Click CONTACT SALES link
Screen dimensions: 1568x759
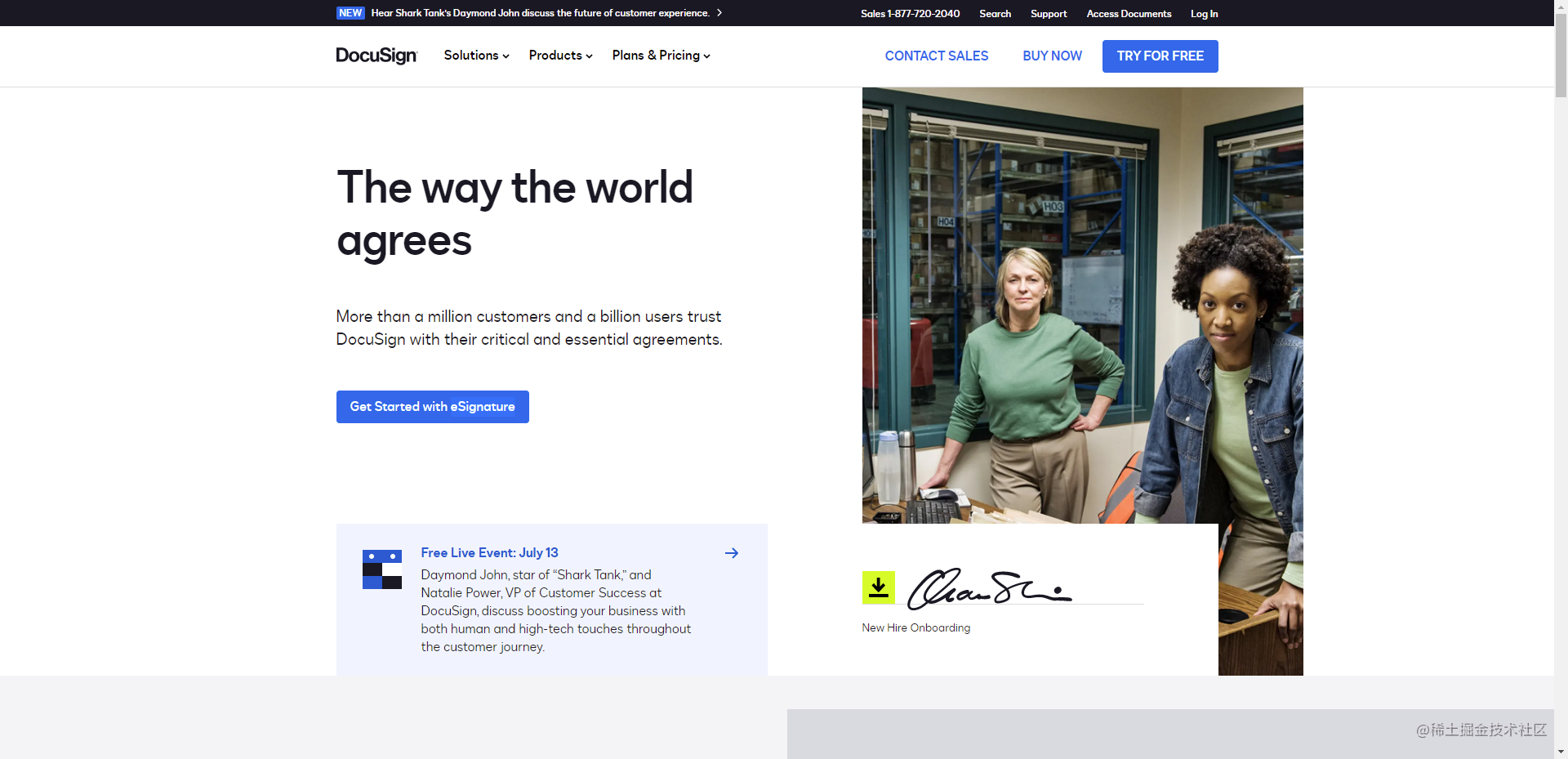[937, 56]
